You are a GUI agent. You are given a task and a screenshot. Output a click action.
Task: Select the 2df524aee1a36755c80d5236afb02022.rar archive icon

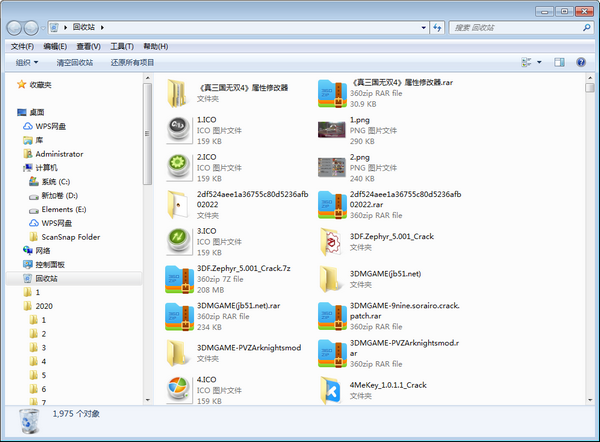332,205
